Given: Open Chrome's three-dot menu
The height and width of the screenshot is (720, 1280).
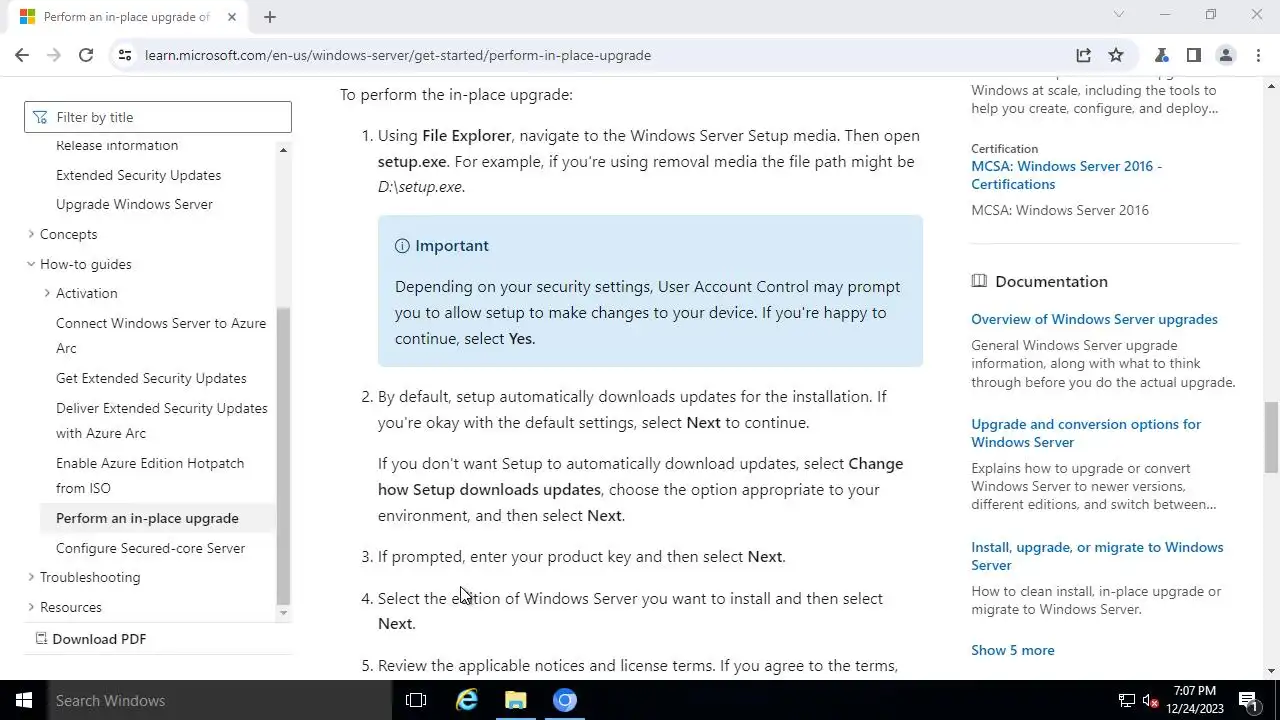Looking at the screenshot, I should click(x=1257, y=55).
